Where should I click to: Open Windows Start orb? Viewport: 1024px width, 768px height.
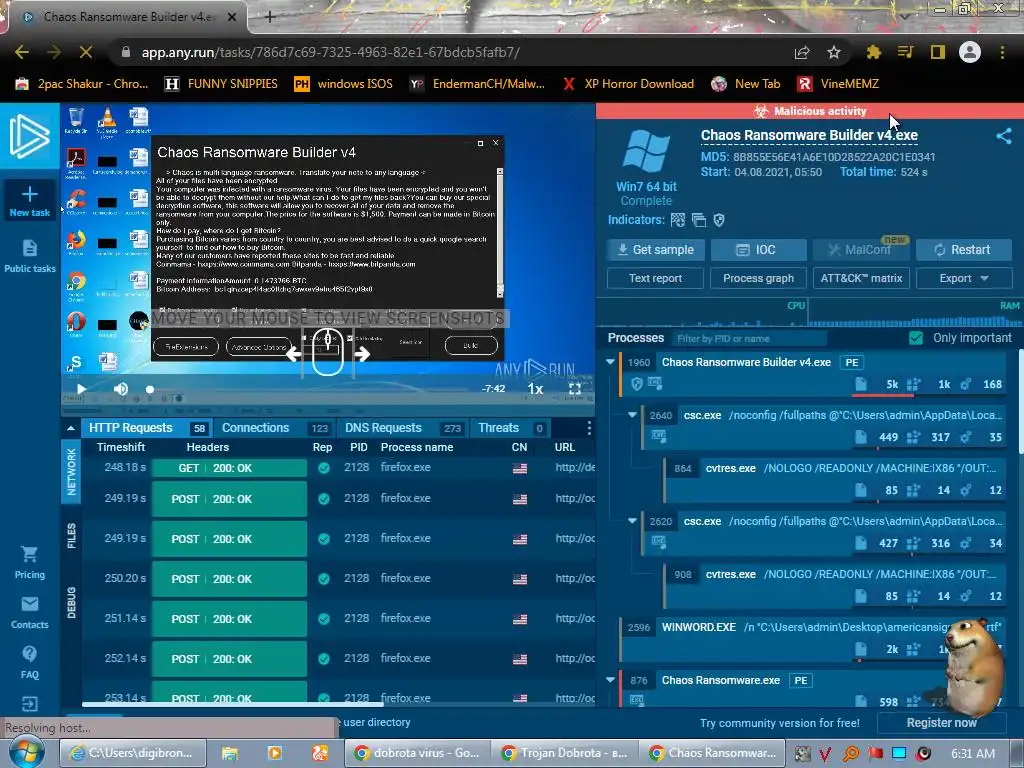27,752
